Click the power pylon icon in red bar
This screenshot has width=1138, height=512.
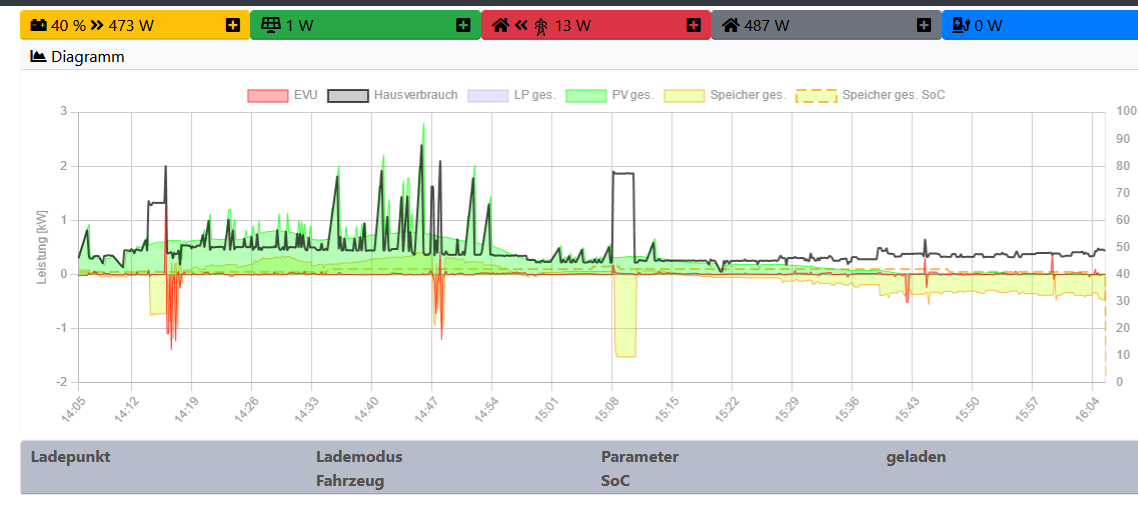[x=541, y=26]
